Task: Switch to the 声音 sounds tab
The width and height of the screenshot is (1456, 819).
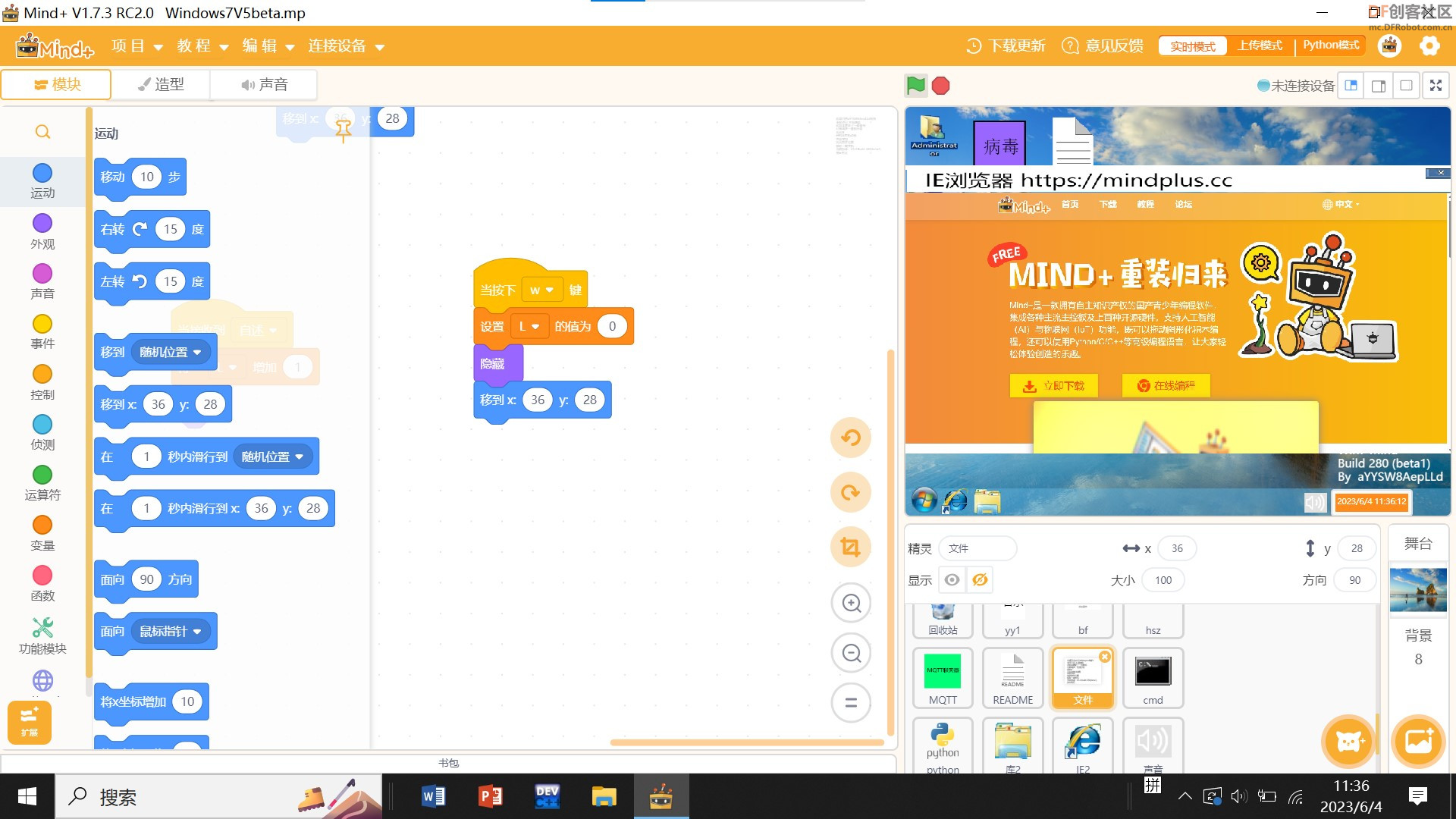Action: [264, 84]
